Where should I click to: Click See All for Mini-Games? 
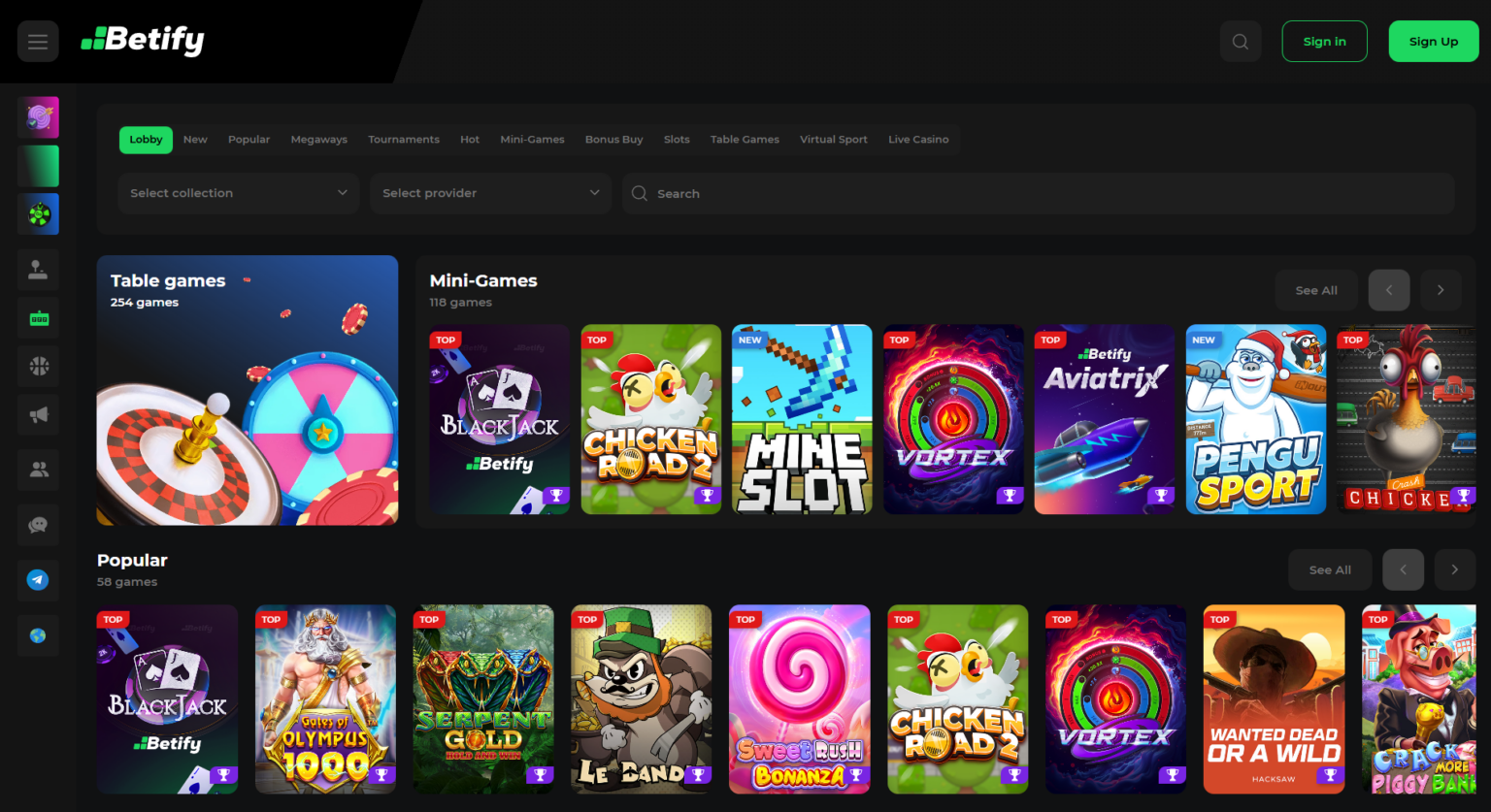pos(1316,290)
